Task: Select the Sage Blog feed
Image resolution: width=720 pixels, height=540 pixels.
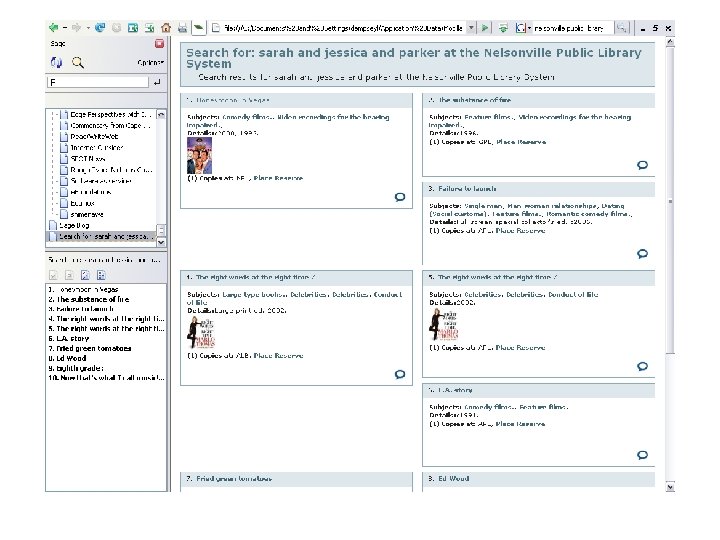Action: [74, 225]
